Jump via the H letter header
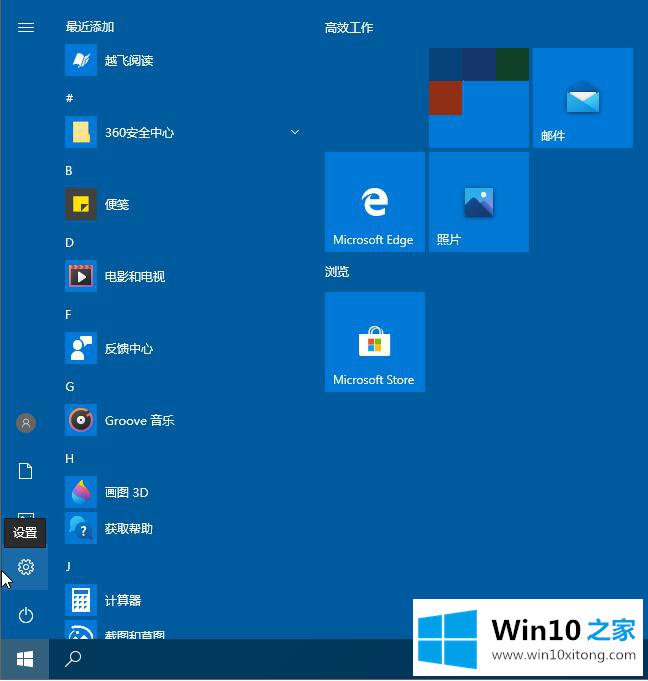Screen dimensions: 648x681 coord(69,459)
